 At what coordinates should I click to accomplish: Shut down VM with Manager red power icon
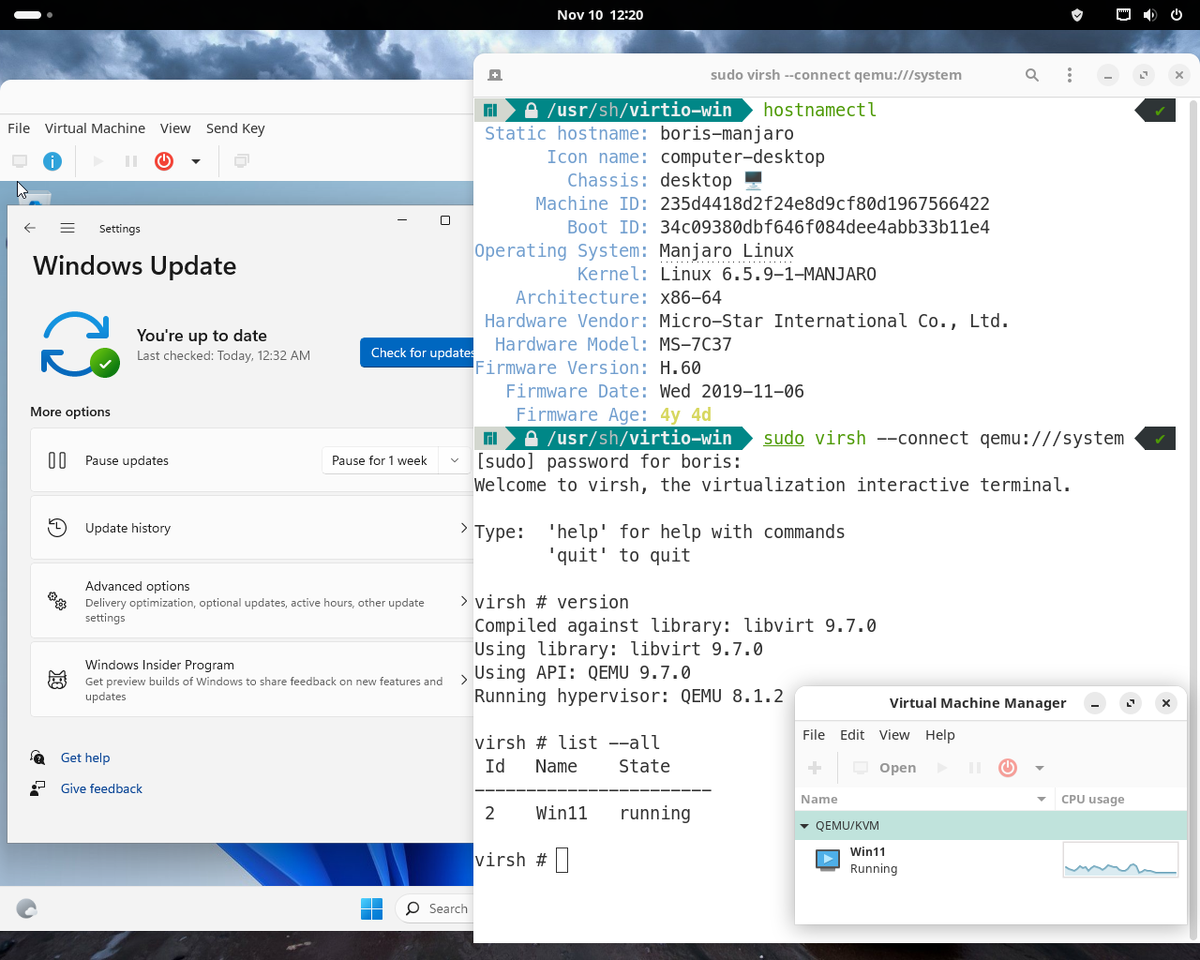[1008, 768]
